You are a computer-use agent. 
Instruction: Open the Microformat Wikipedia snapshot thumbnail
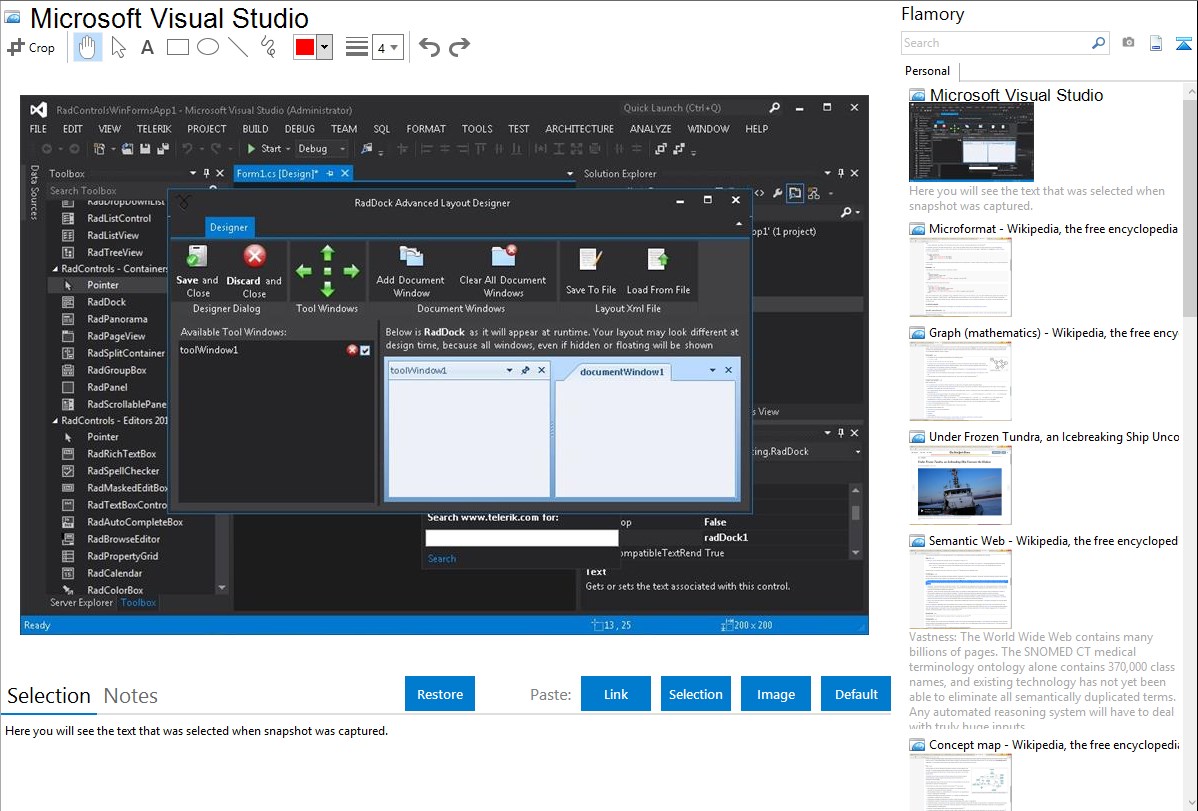pos(960,277)
